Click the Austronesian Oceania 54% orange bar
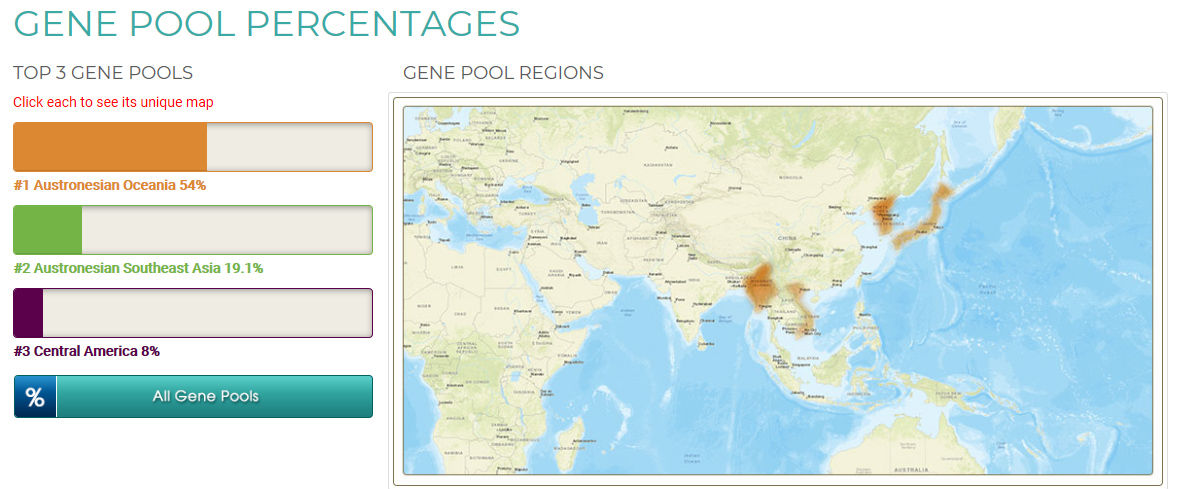The image size is (1182, 489). click(x=193, y=147)
